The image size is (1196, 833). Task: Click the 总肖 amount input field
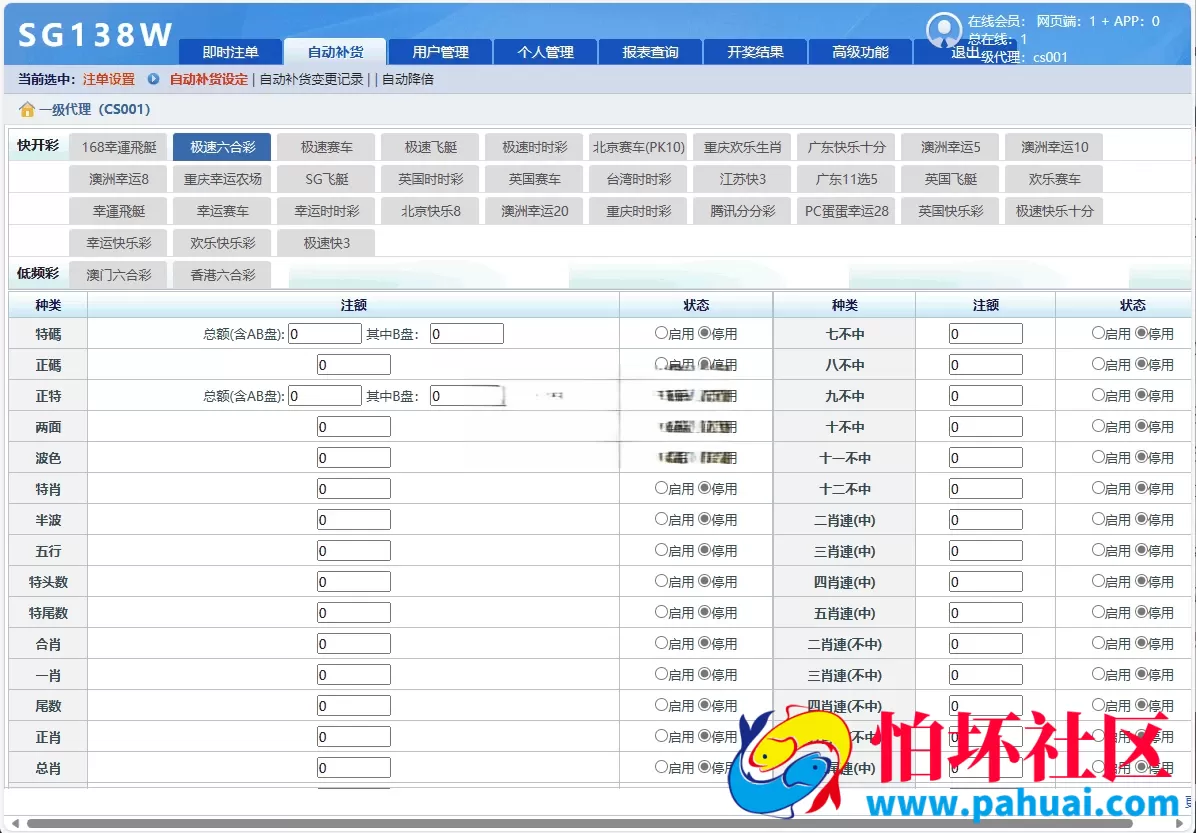[x=354, y=767]
